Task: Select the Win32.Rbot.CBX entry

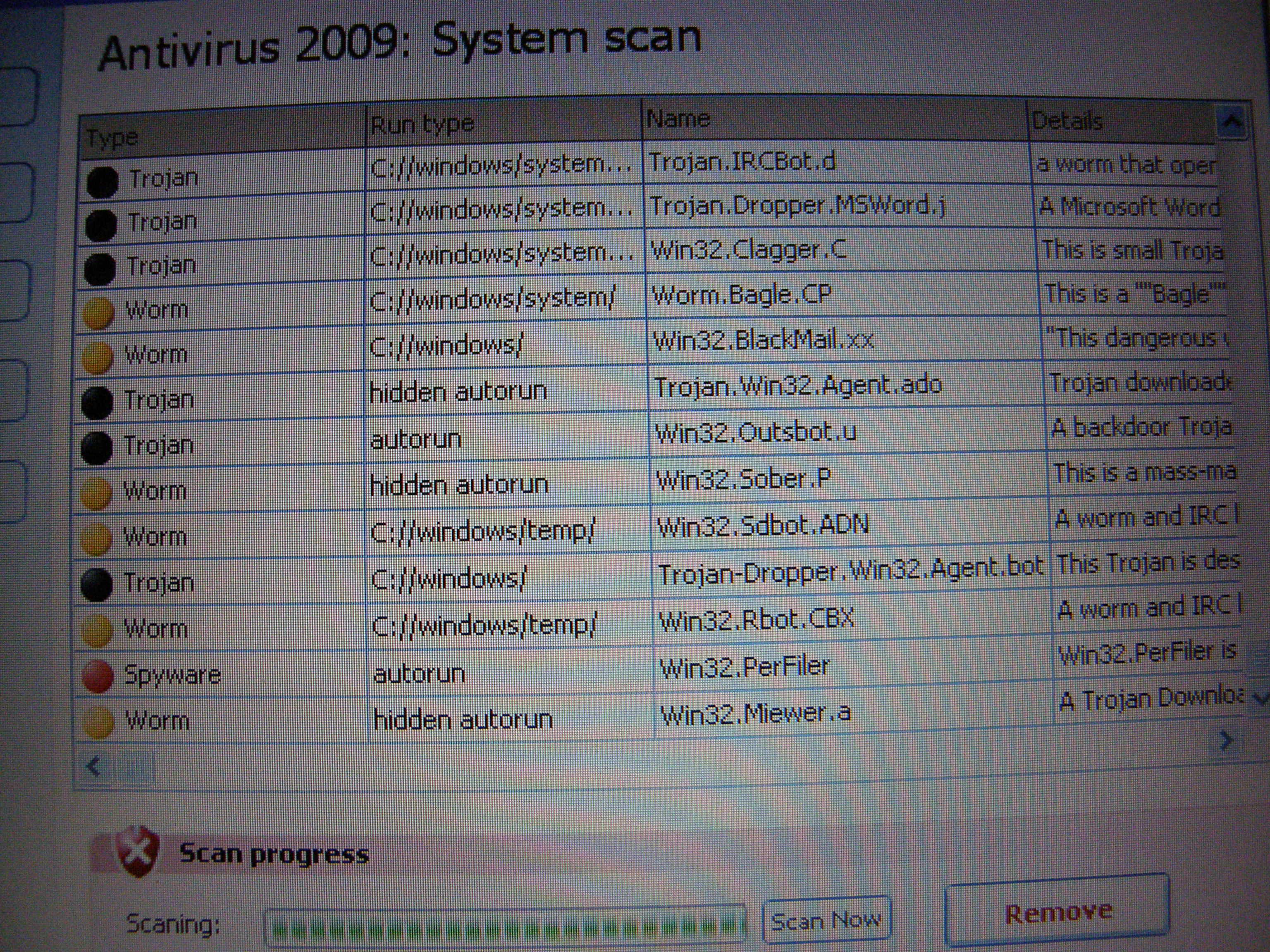Action: (x=756, y=620)
